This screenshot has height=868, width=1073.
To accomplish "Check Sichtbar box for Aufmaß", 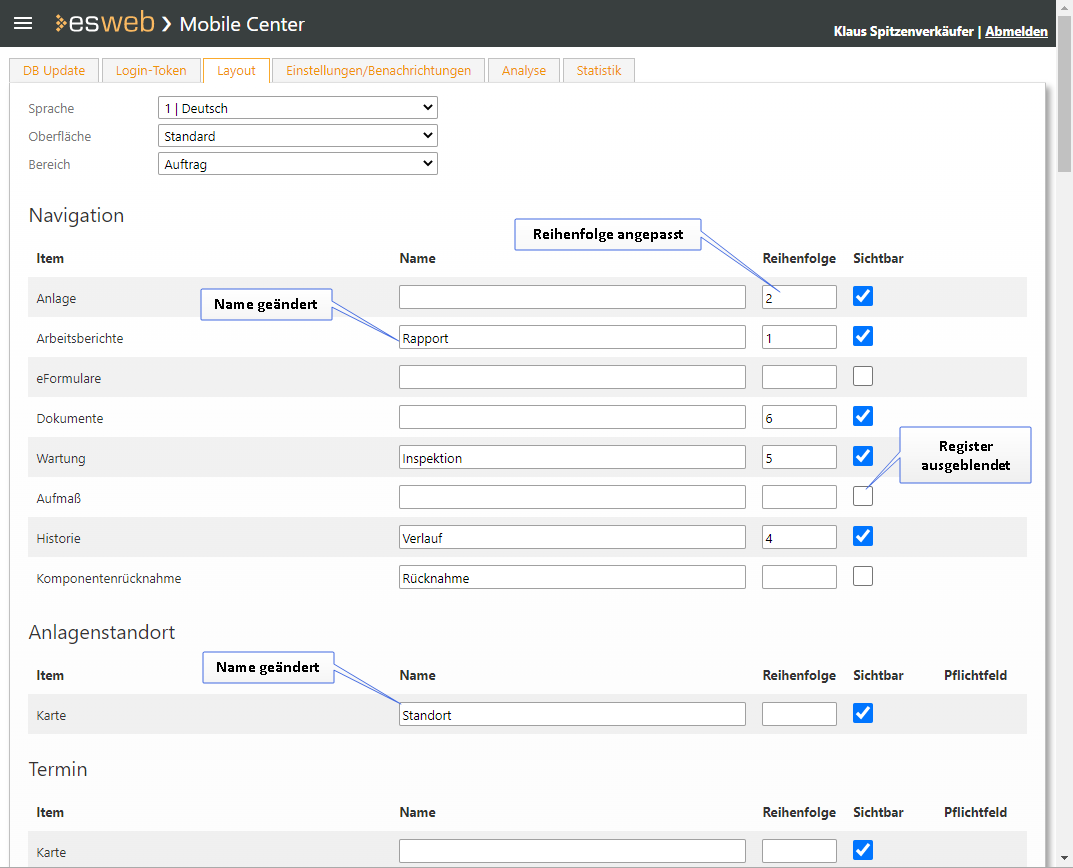I will tap(863, 496).
